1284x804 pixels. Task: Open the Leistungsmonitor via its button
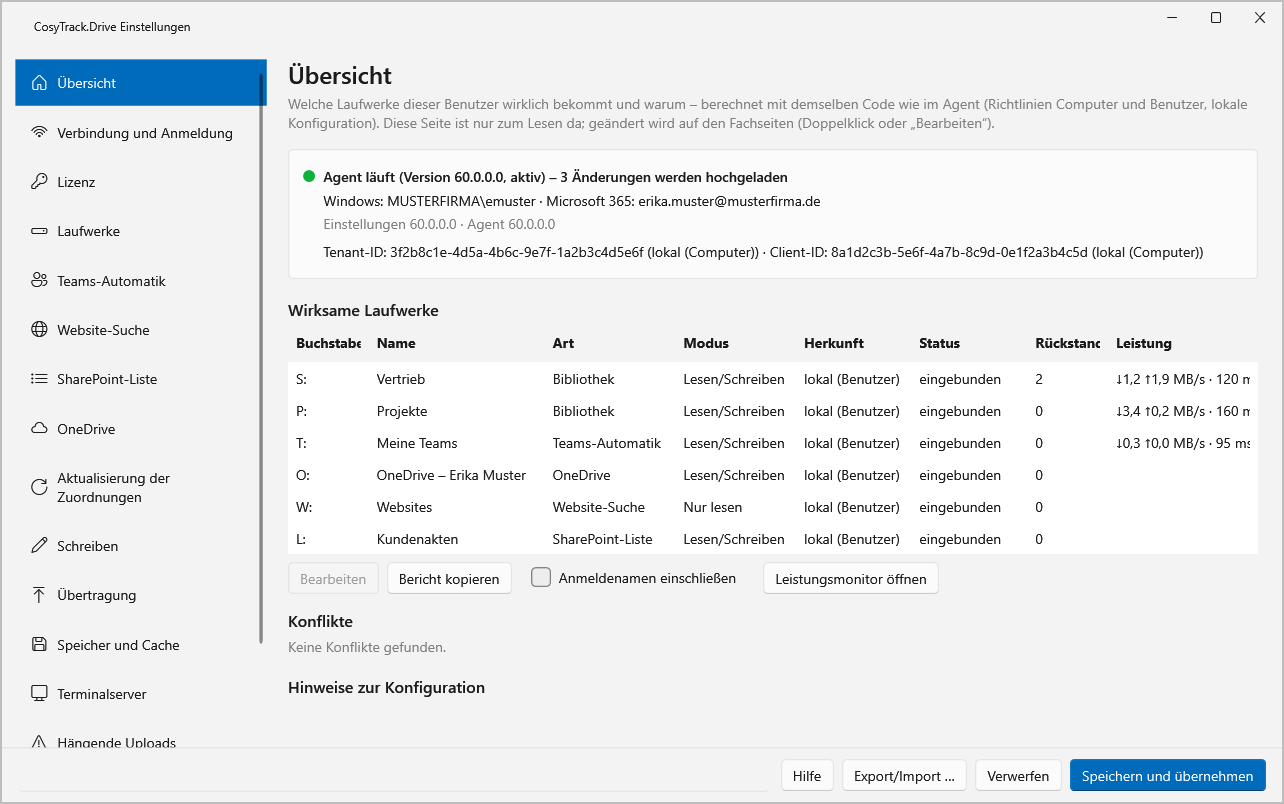point(851,579)
